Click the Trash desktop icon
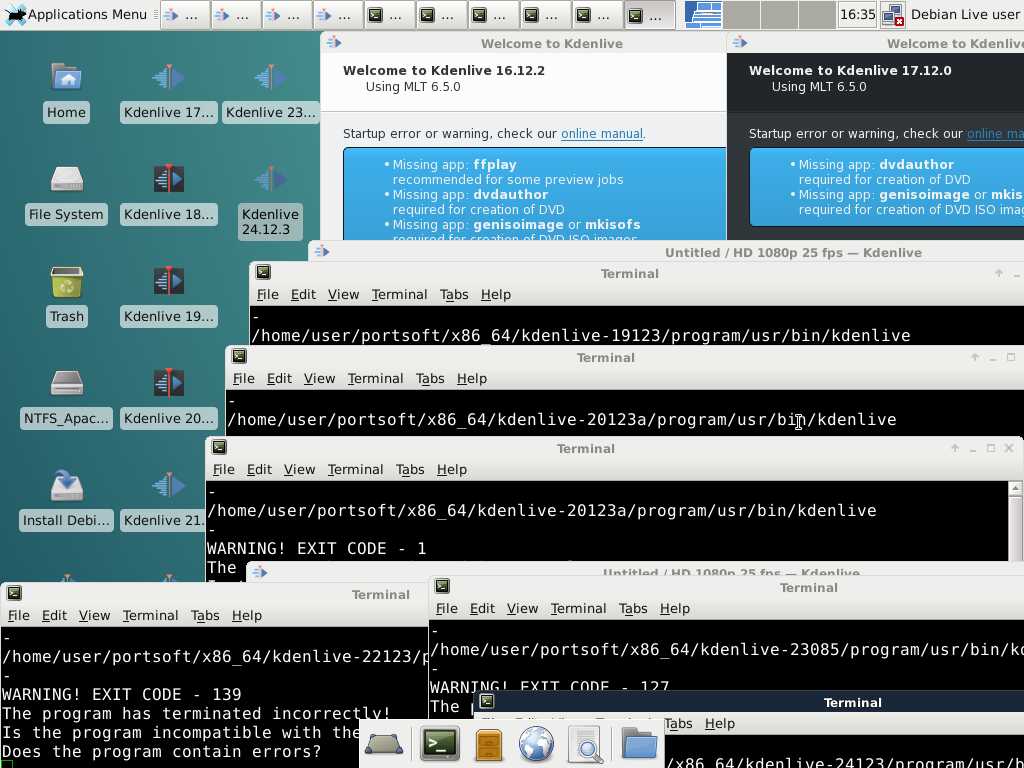This screenshot has height=768, width=1024. click(x=66, y=295)
